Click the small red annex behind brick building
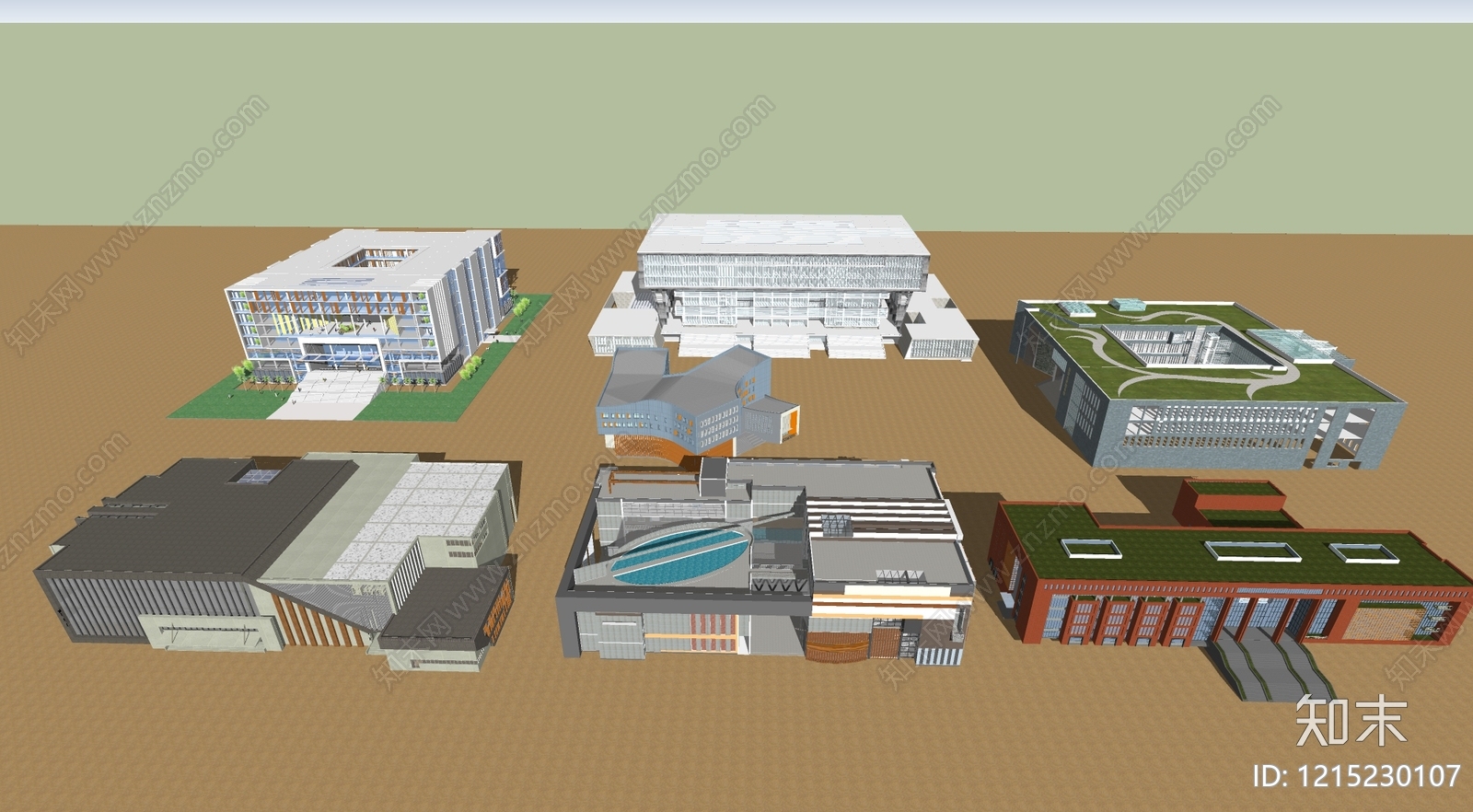The image size is (1473, 812). click(1229, 497)
